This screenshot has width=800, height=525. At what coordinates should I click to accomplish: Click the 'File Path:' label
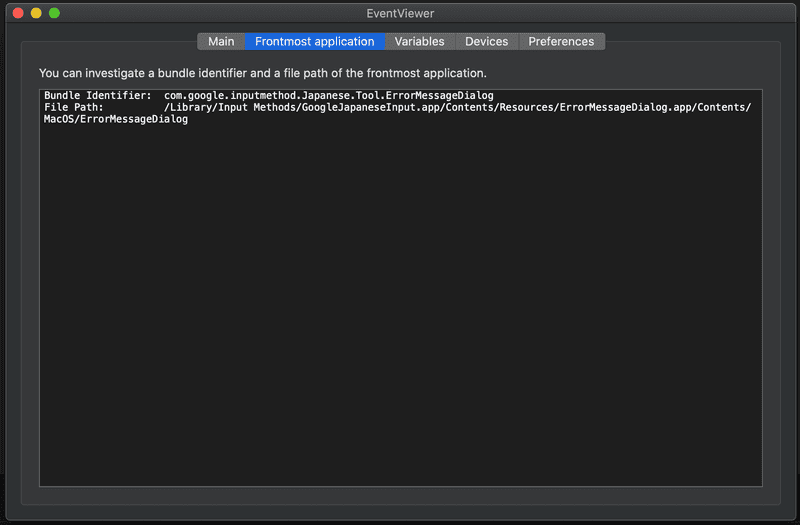point(73,107)
